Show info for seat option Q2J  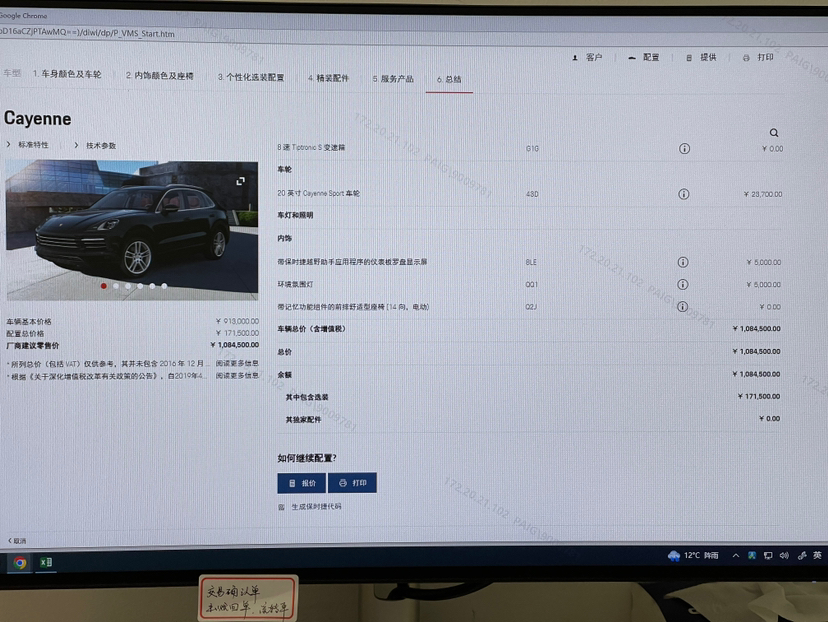683,307
